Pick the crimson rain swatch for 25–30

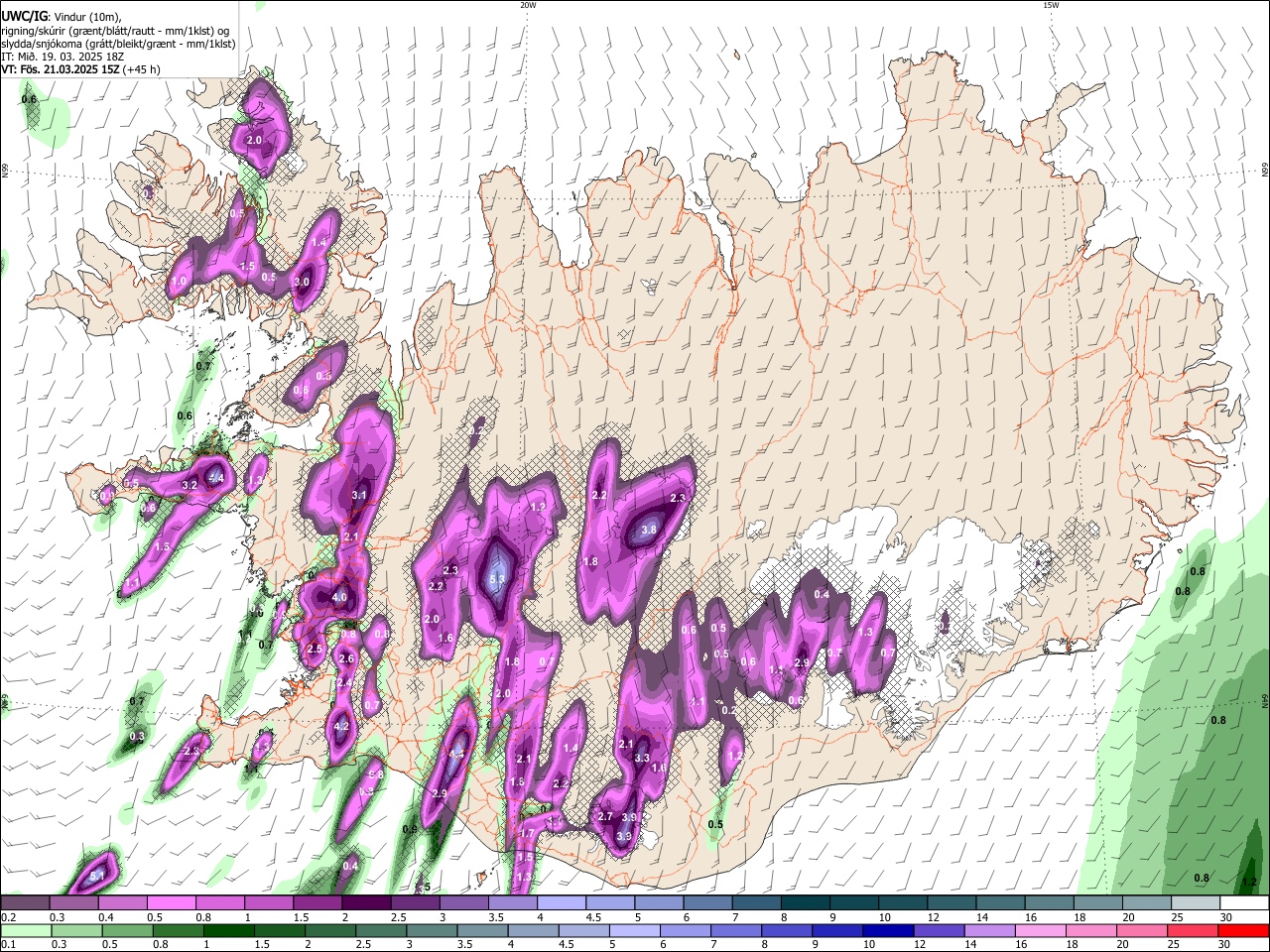point(1193,930)
